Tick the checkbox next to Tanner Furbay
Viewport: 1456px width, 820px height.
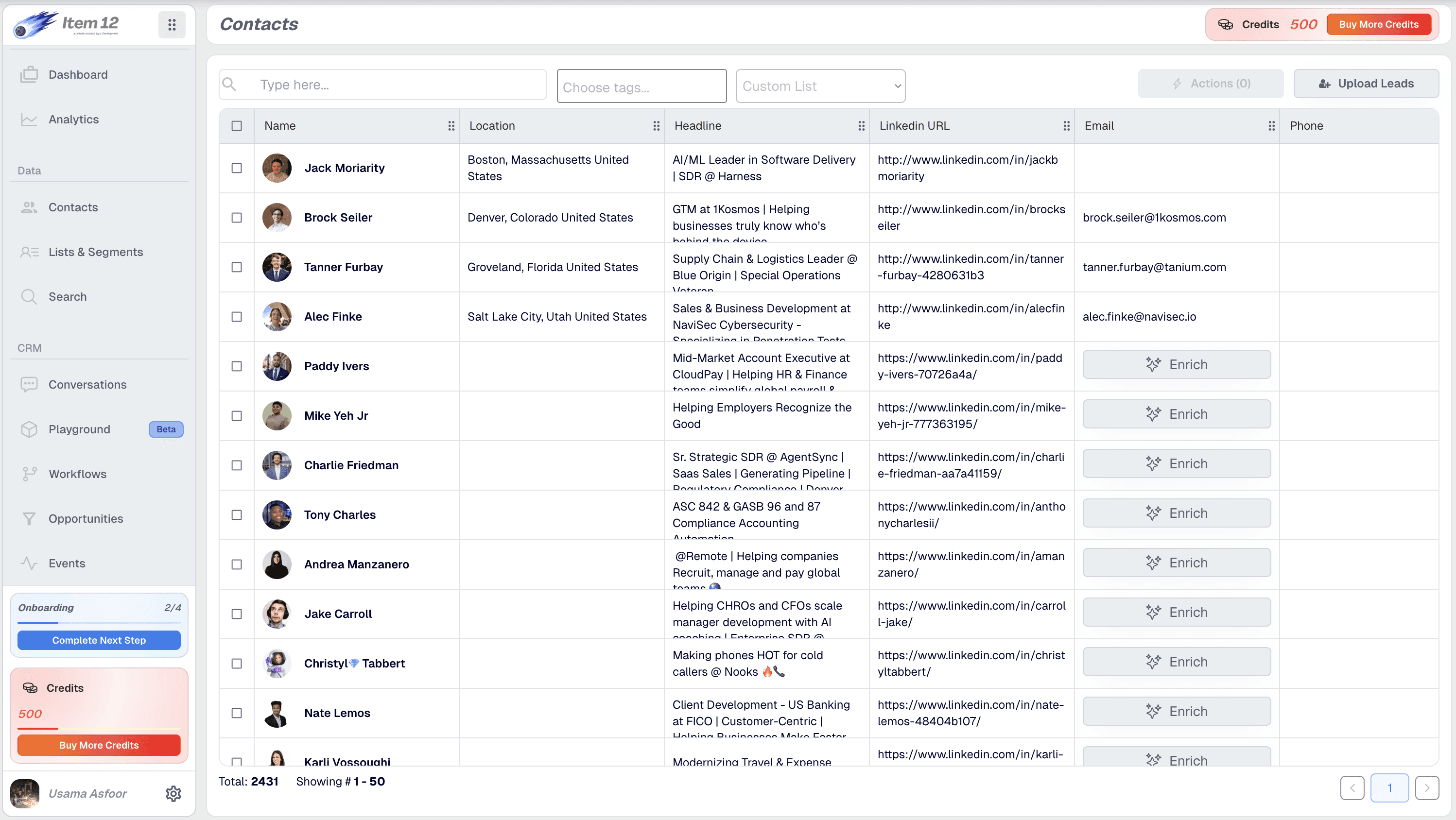point(236,267)
